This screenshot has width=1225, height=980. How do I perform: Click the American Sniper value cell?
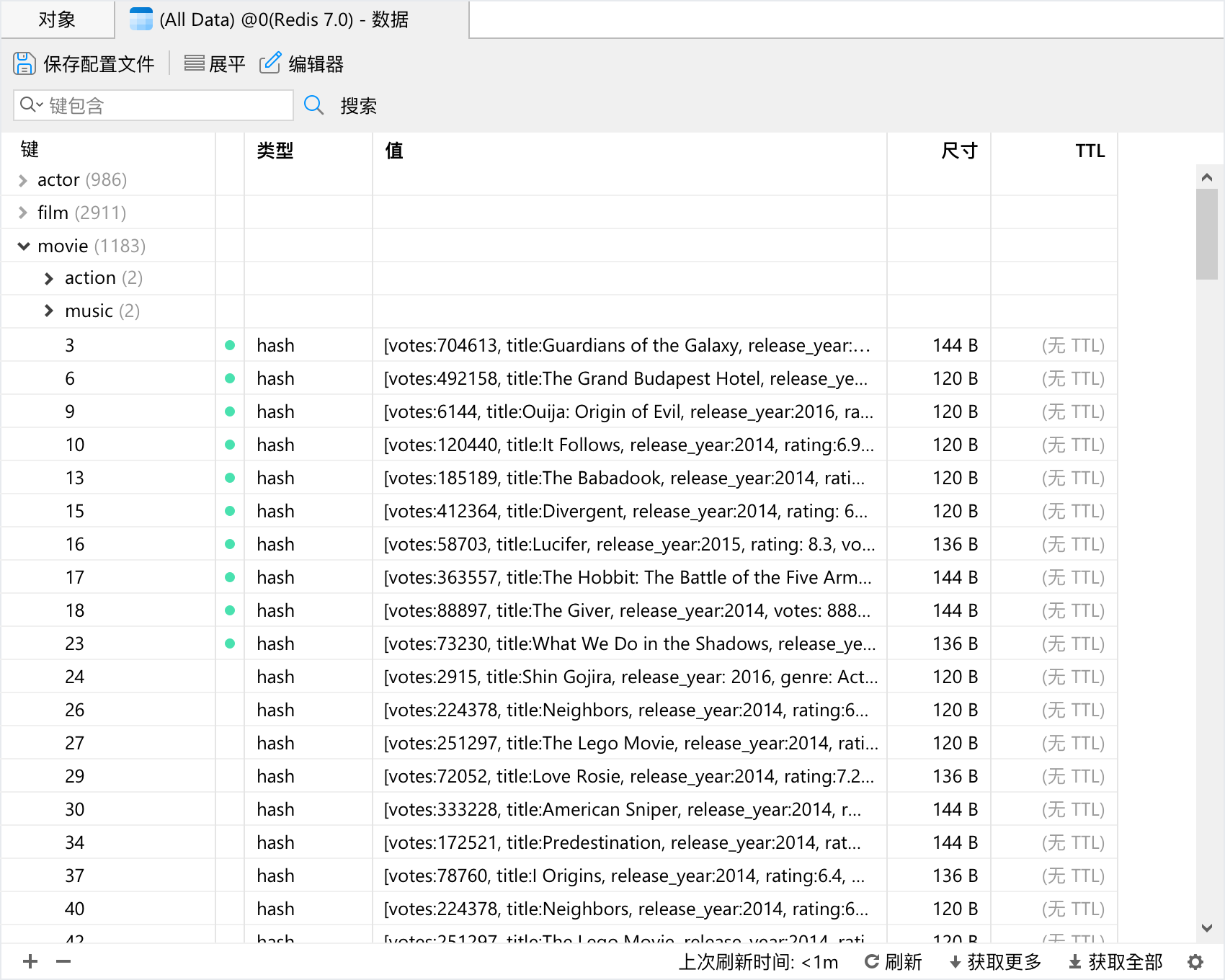click(x=628, y=809)
